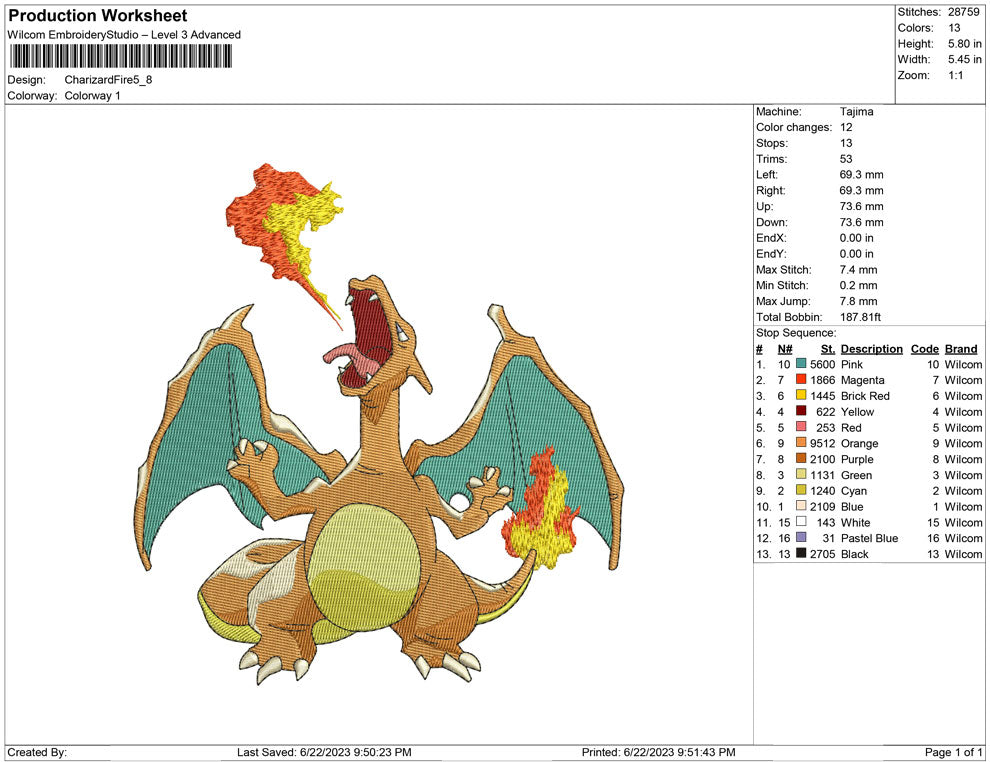Image resolution: width=990 pixels, height=762 pixels.
Task: Select the Down value 73.6 mm
Action: (x=861, y=222)
